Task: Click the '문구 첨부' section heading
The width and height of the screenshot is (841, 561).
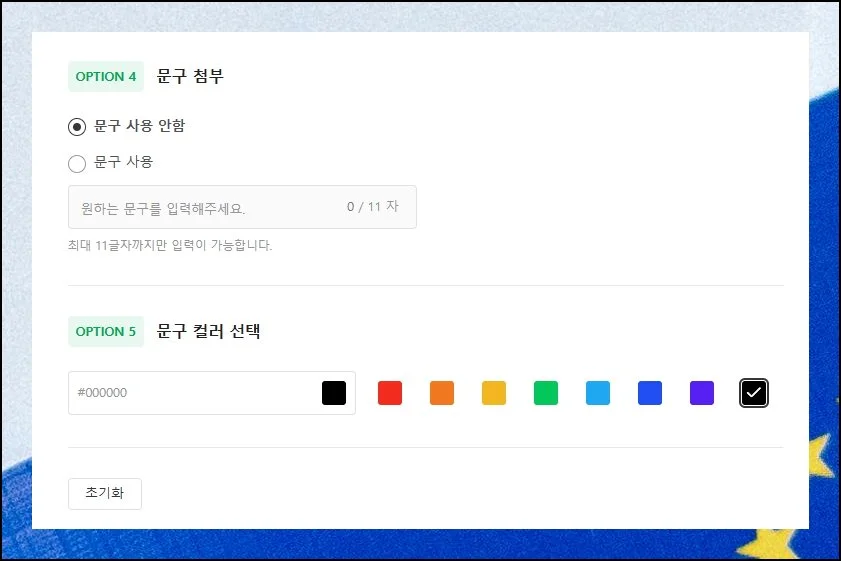Action: click(190, 77)
